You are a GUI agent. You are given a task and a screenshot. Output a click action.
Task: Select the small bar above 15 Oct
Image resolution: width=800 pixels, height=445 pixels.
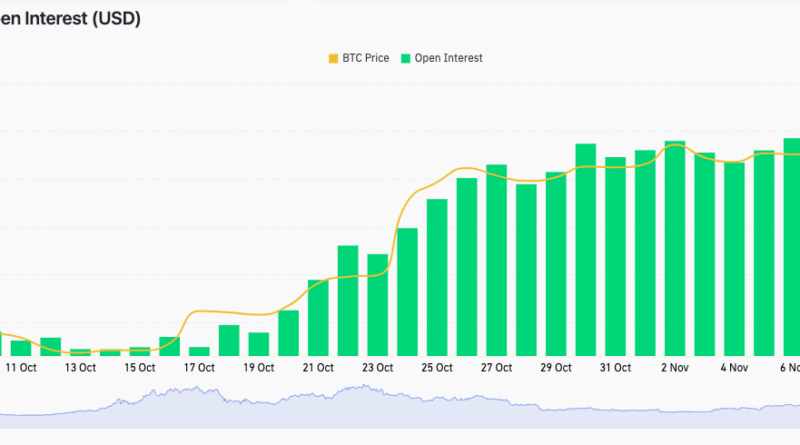click(x=140, y=351)
